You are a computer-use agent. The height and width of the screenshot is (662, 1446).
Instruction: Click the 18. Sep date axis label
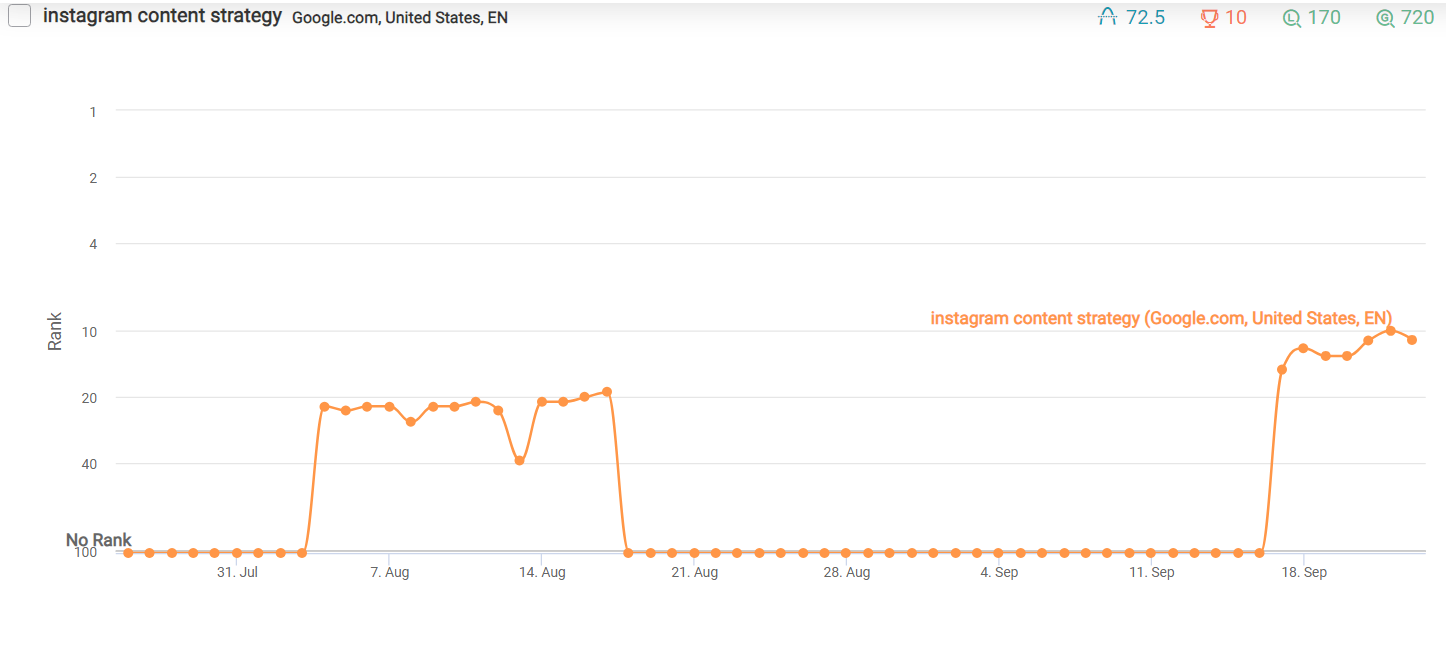pyautogui.click(x=1304, y=573)
